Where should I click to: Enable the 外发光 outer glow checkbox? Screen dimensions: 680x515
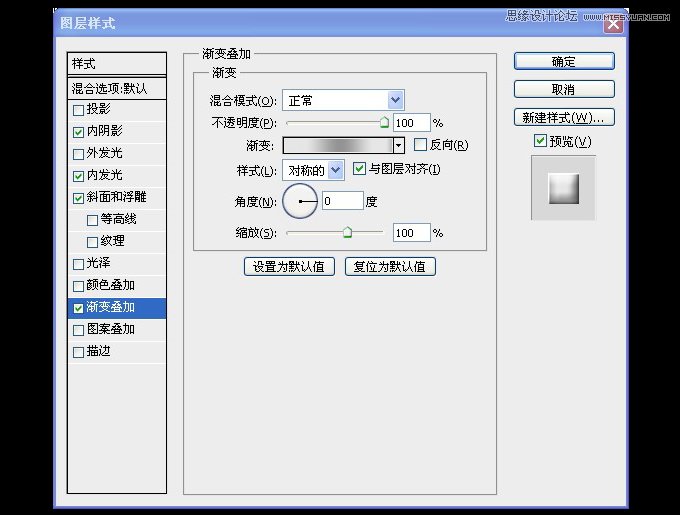78,154
